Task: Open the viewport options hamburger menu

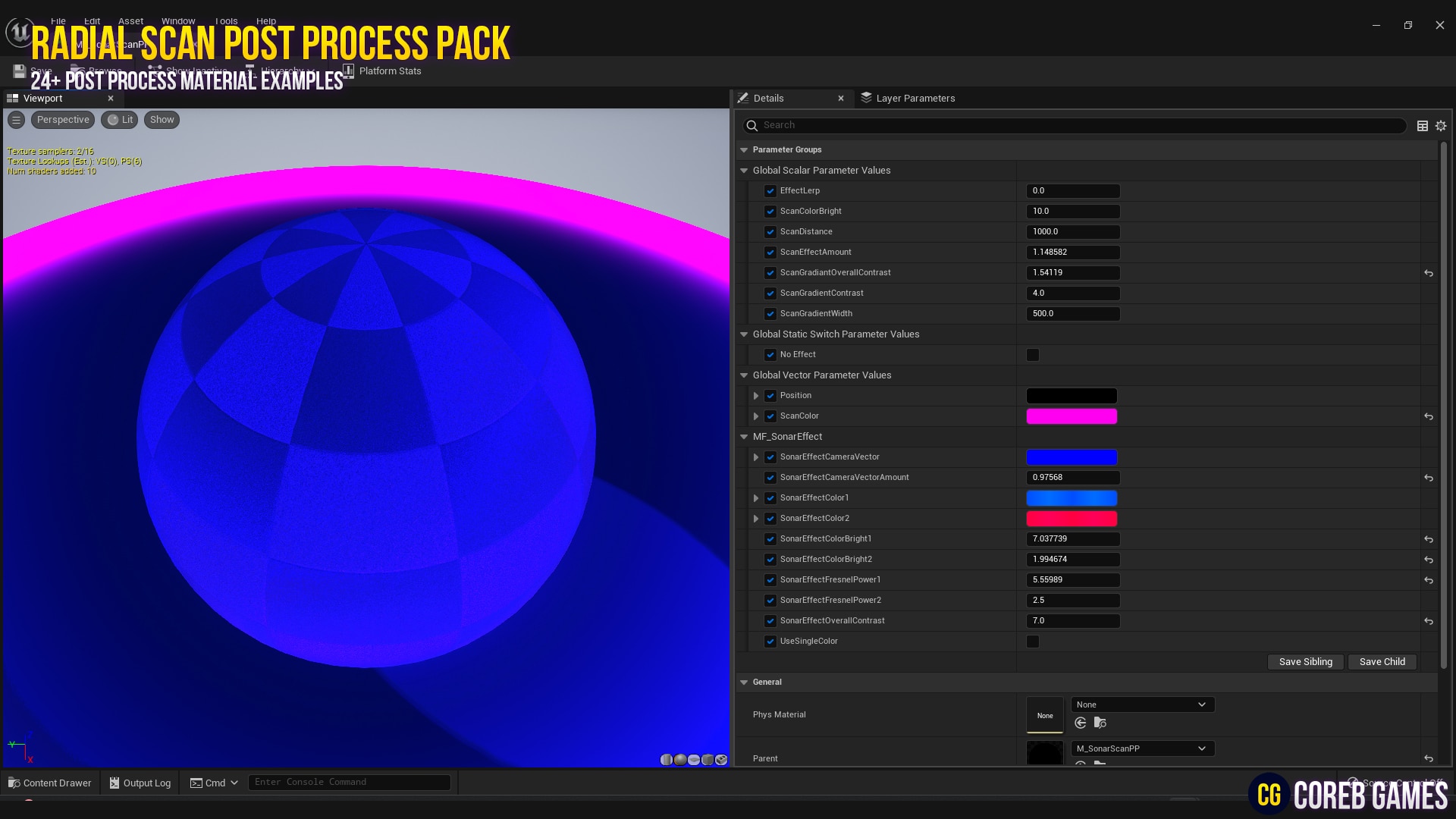Action: click(x=16, y=120)
